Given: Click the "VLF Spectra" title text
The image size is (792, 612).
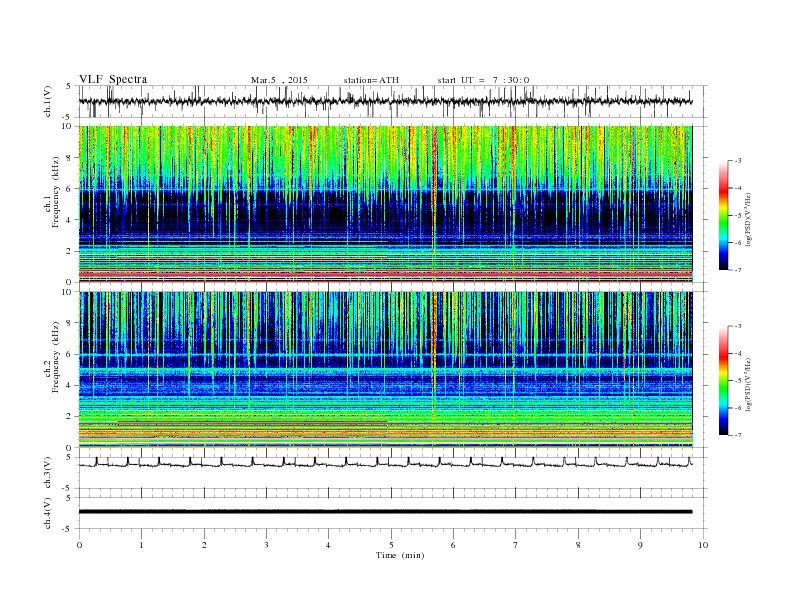Looking at the screenshot, I should point(113,79).
